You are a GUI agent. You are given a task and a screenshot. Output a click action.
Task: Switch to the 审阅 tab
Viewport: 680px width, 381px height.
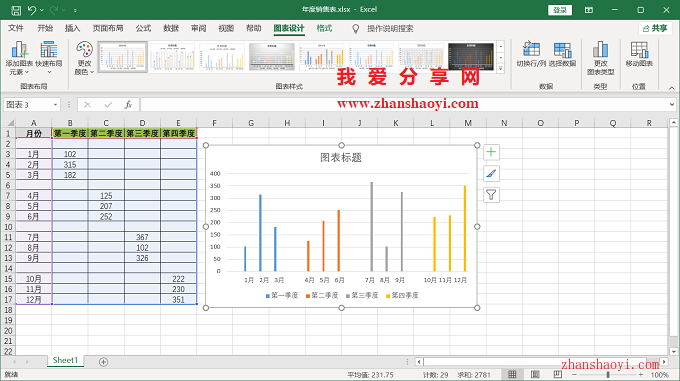(x=199, y=28)
